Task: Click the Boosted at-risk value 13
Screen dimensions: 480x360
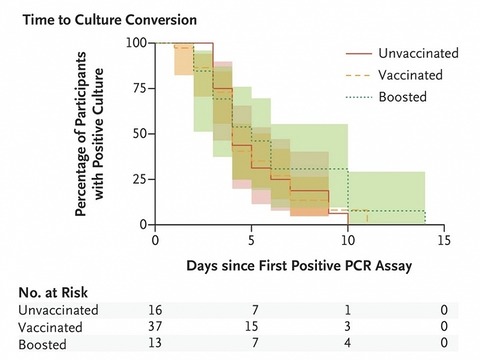Action: pos(155,343)
